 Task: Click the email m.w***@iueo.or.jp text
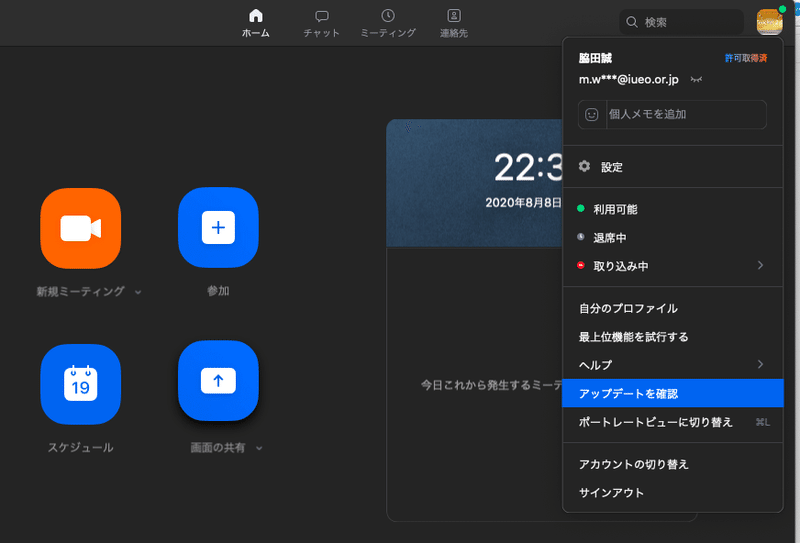coord(629,80)
